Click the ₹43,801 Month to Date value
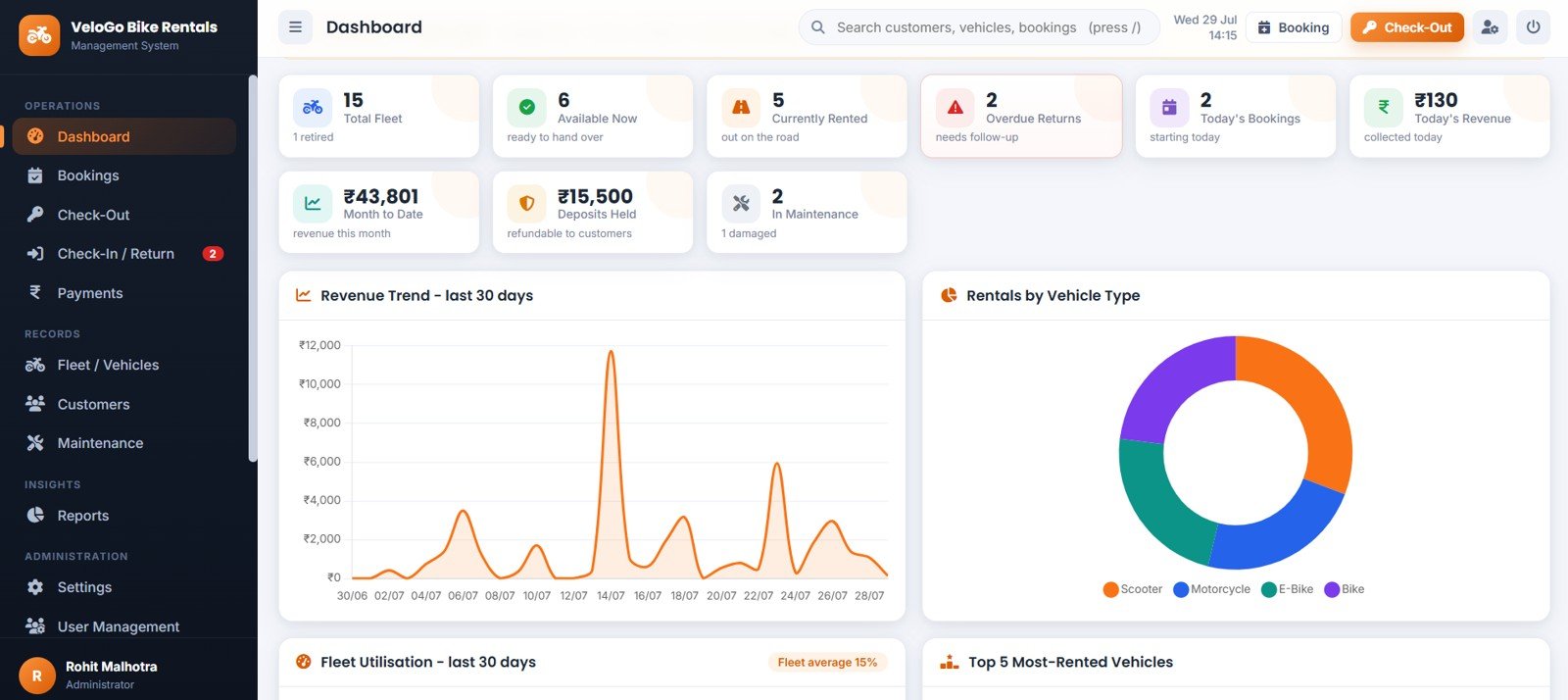The image size is (1568, 700). tap(381, 196)
